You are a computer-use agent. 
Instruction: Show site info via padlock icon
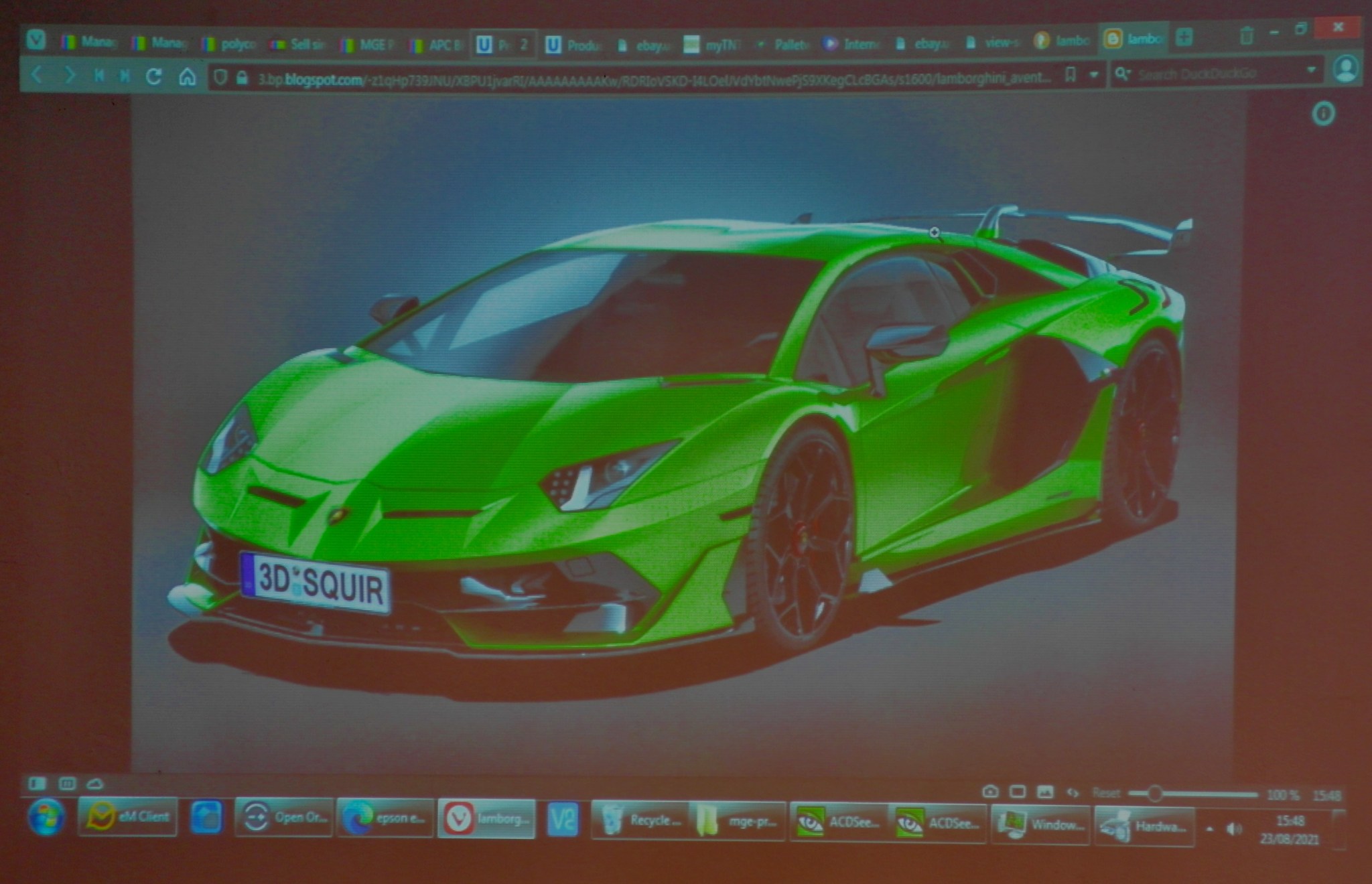point(242,78)
